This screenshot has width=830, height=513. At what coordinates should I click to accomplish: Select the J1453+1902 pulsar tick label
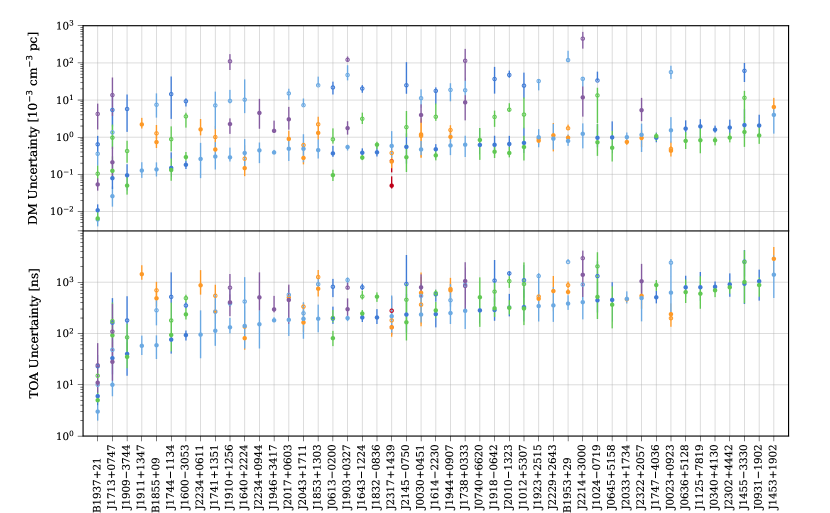point(774,474)
